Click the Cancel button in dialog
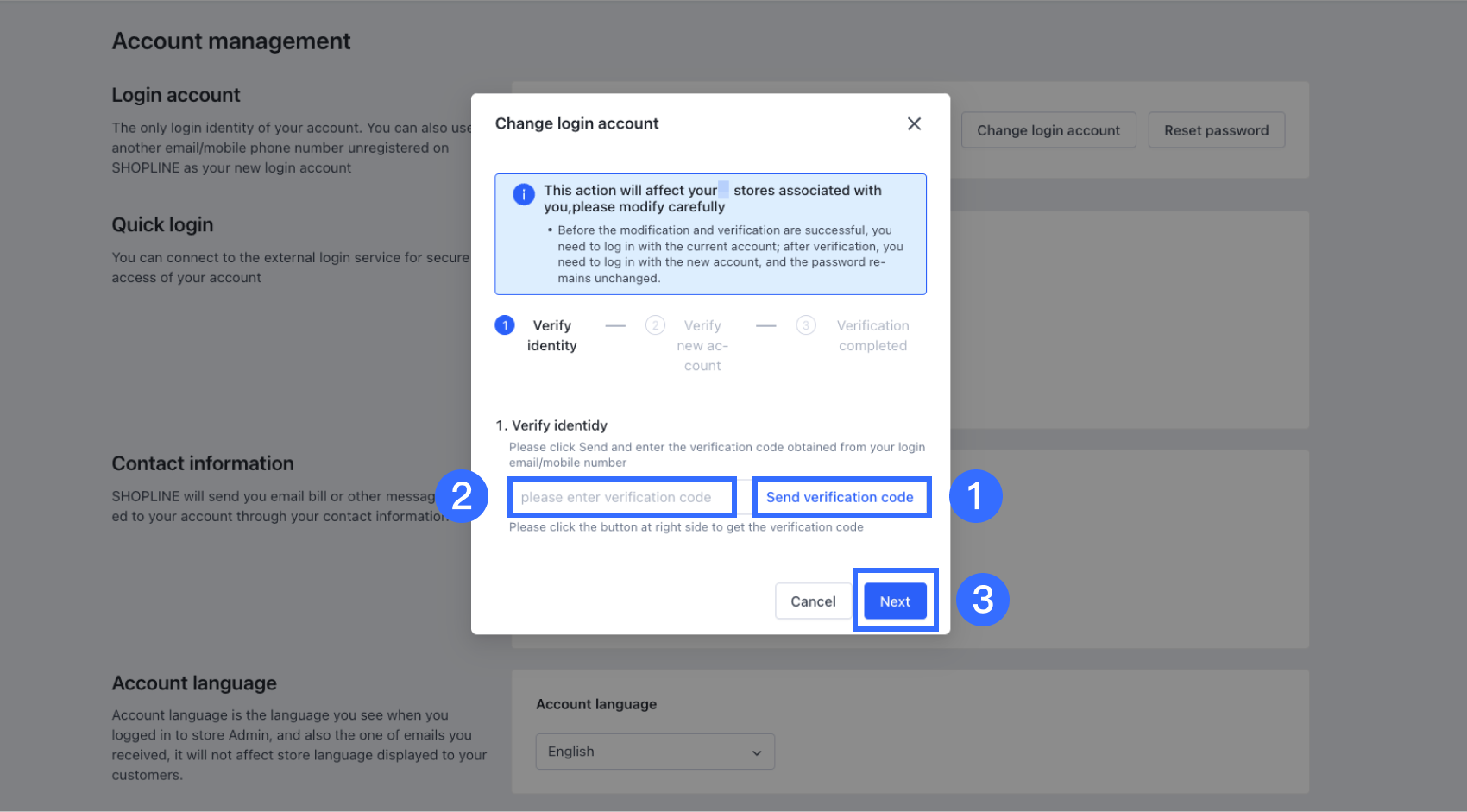Screen dimensions: 1467x812 (813, 601)
